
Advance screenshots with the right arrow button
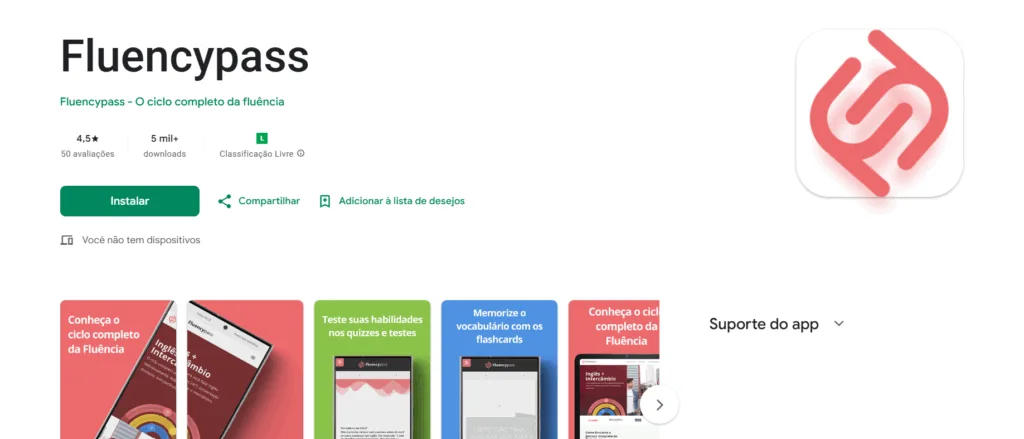pos(659,405)
